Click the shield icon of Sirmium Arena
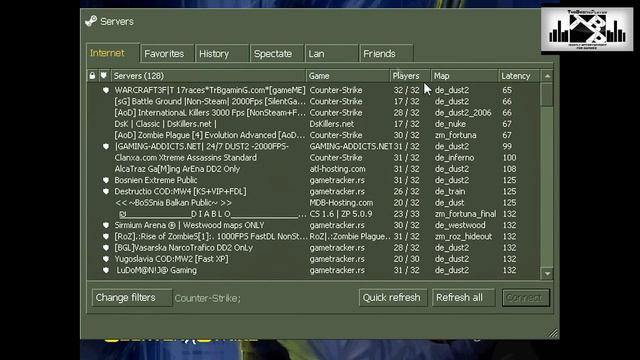 coord(106,225)
